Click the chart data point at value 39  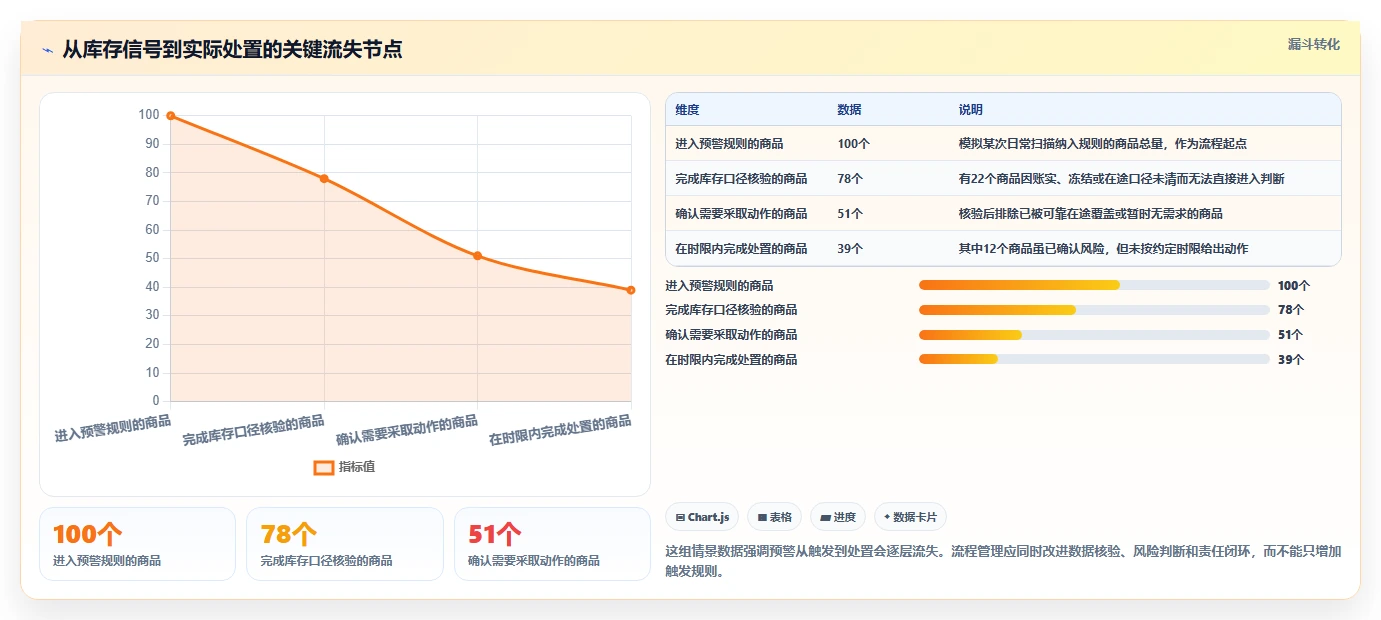pos(631,290)
